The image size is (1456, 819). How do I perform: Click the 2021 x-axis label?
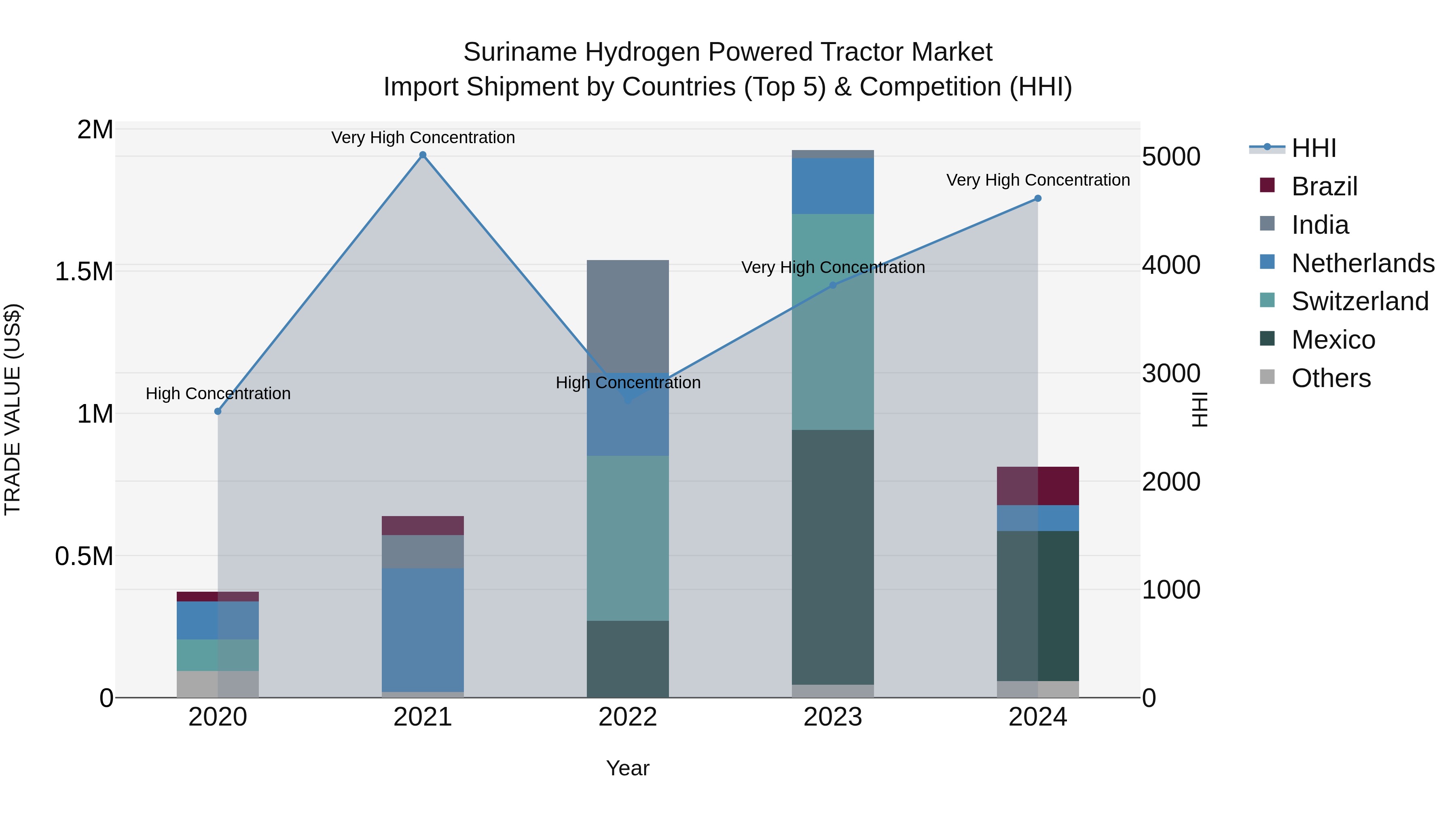click(x=423, y=717)
